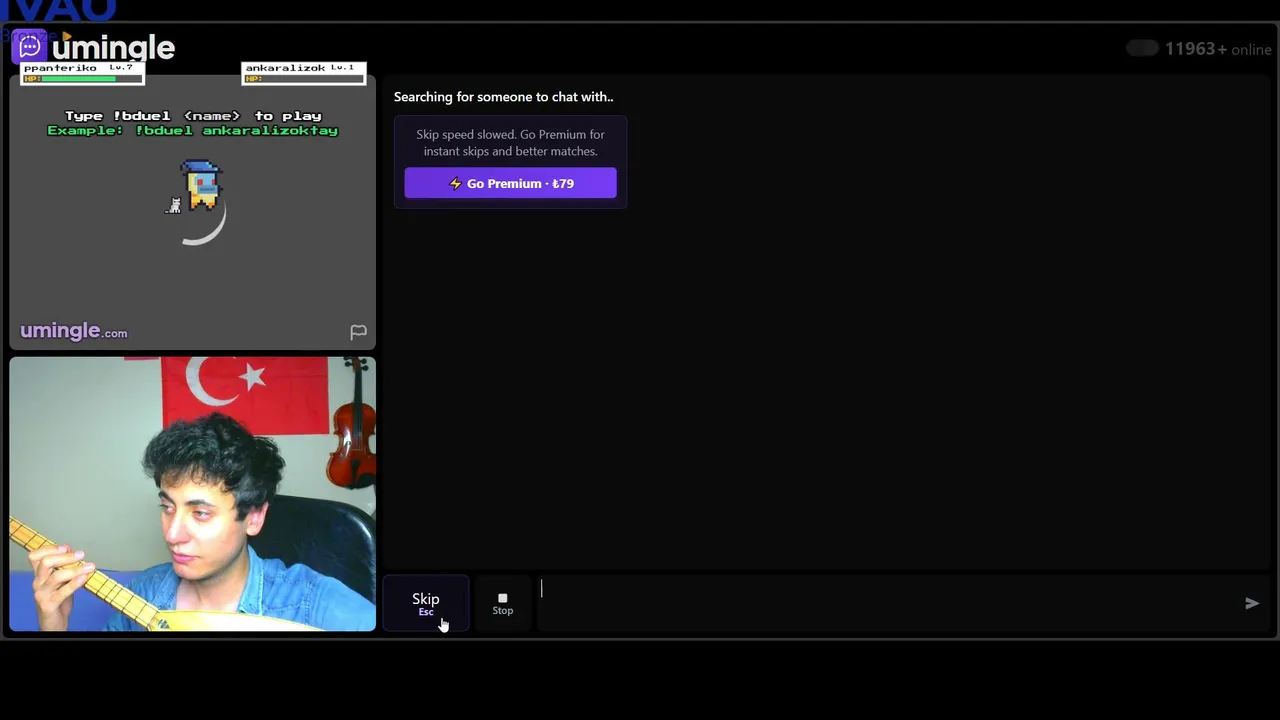Click the "Searching for someone to chat with.." status
The image size is (1280, 720).
[x=504, y=97]
